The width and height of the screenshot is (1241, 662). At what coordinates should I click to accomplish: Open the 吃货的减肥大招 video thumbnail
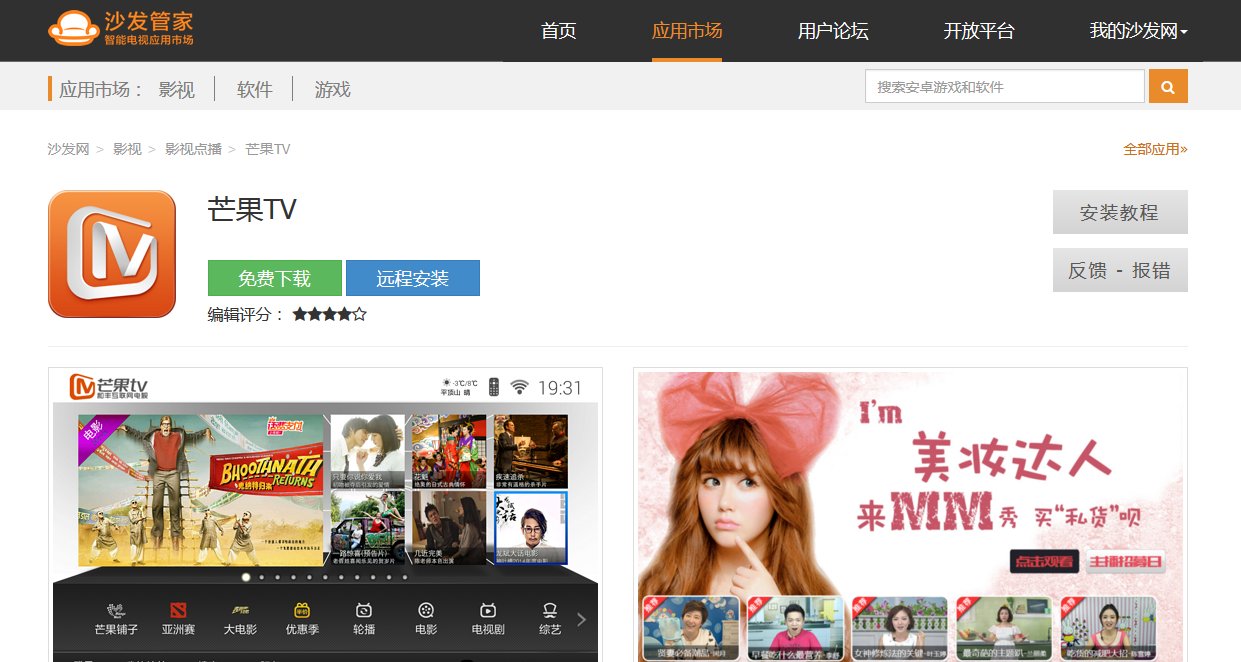1109,628
